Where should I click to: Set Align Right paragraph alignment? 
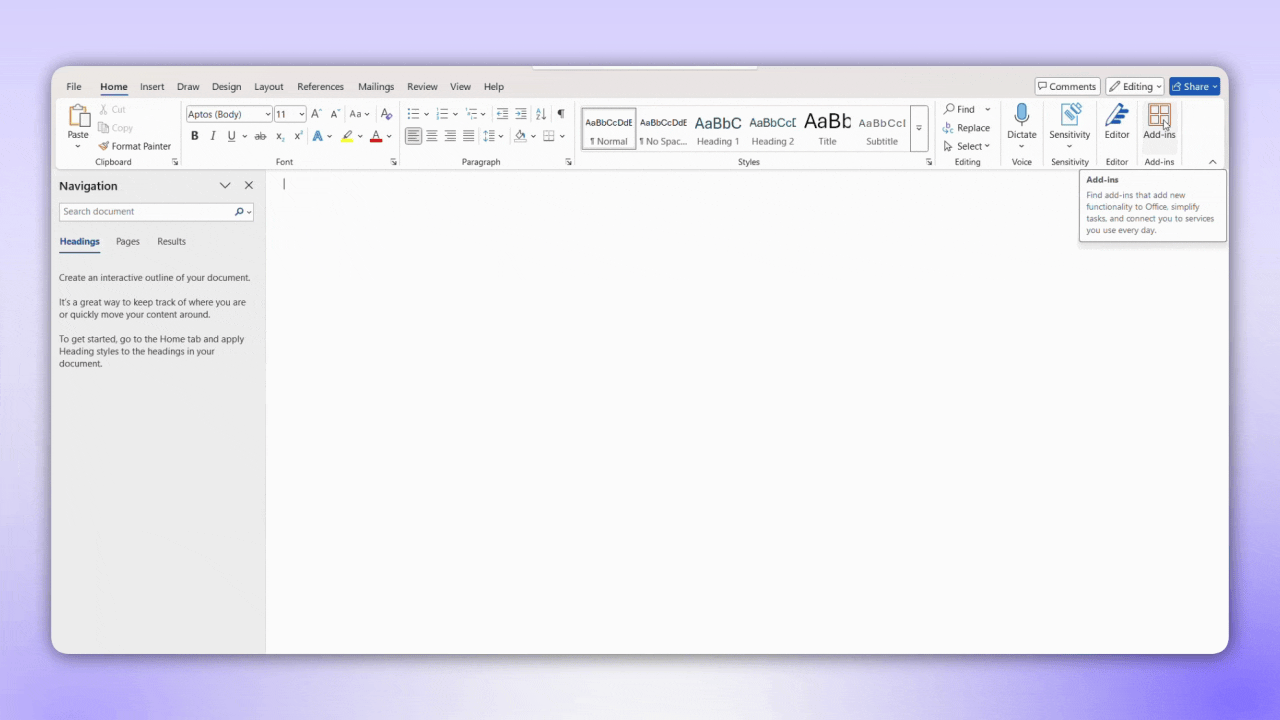tap(450, 136)
